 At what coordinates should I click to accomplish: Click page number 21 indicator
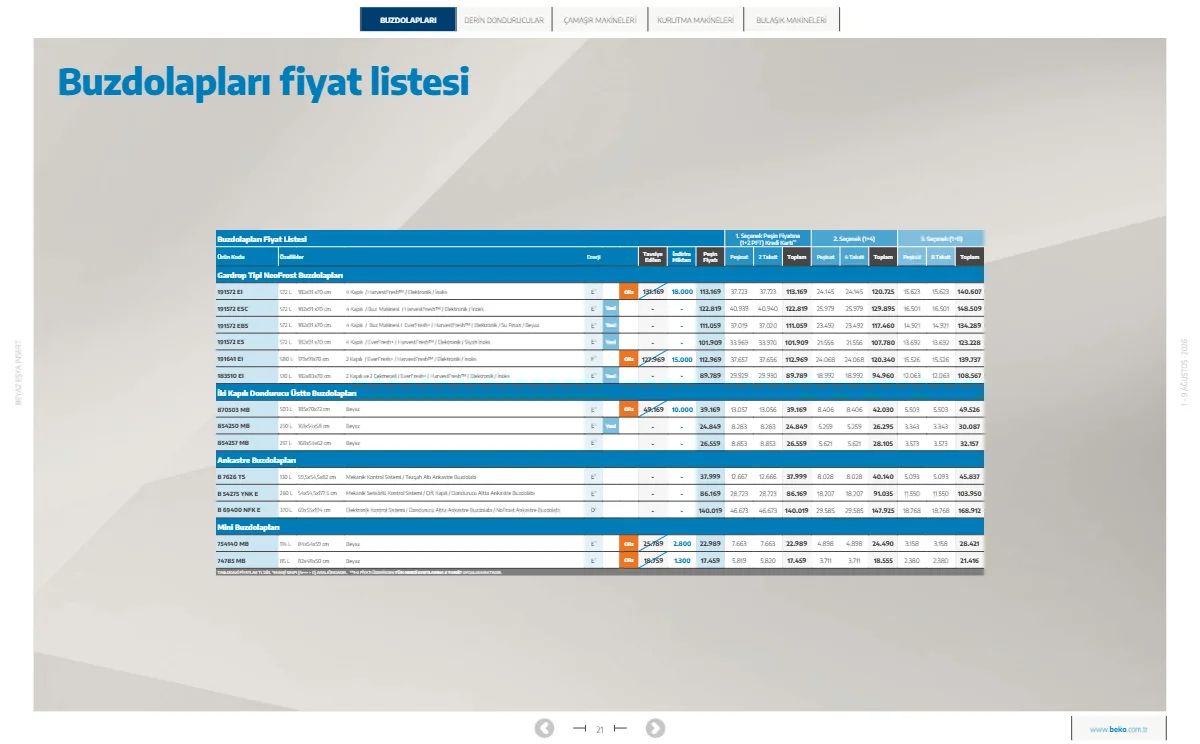[599, 729]
